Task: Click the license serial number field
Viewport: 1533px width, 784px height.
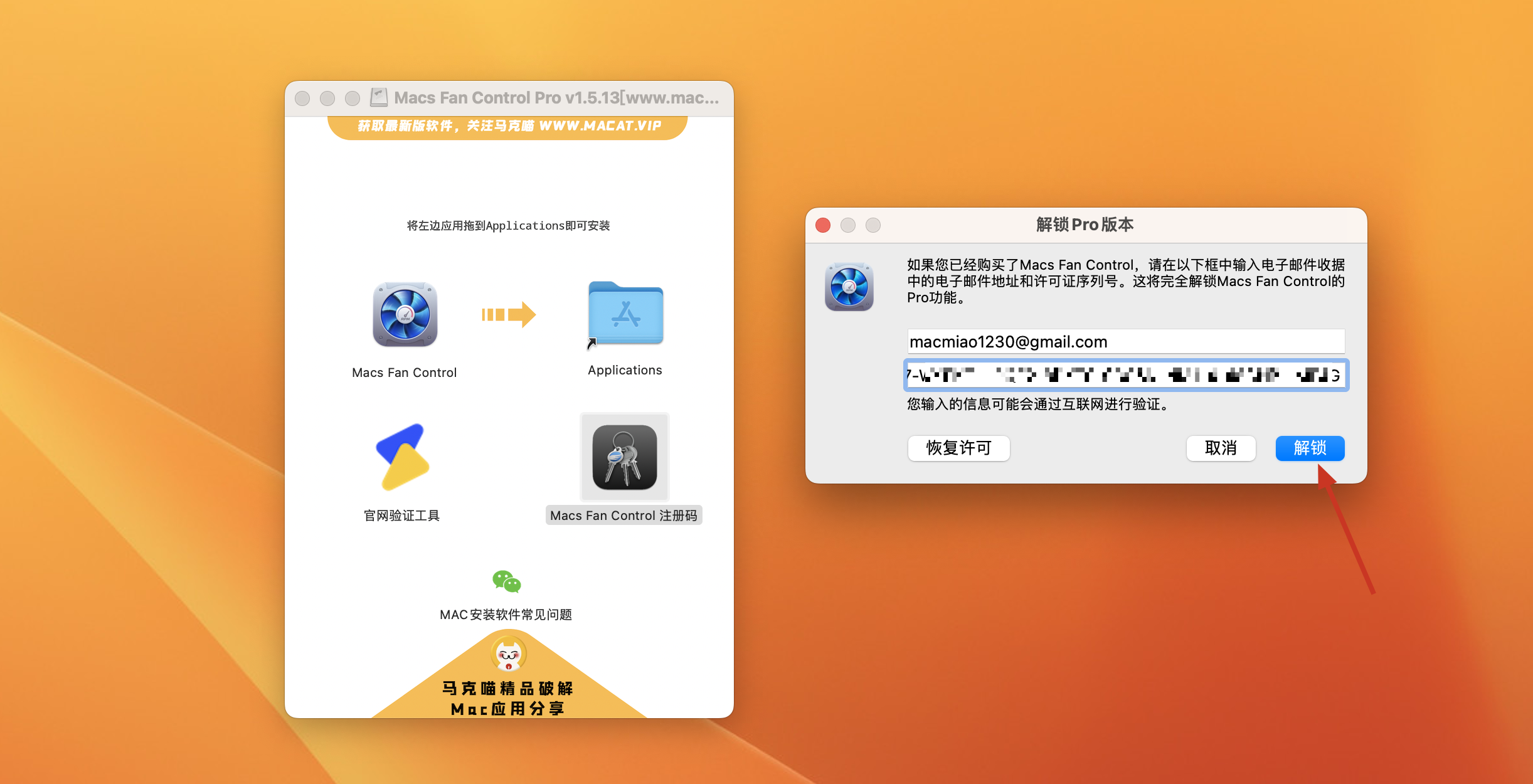Action: tap(1125, 375)
